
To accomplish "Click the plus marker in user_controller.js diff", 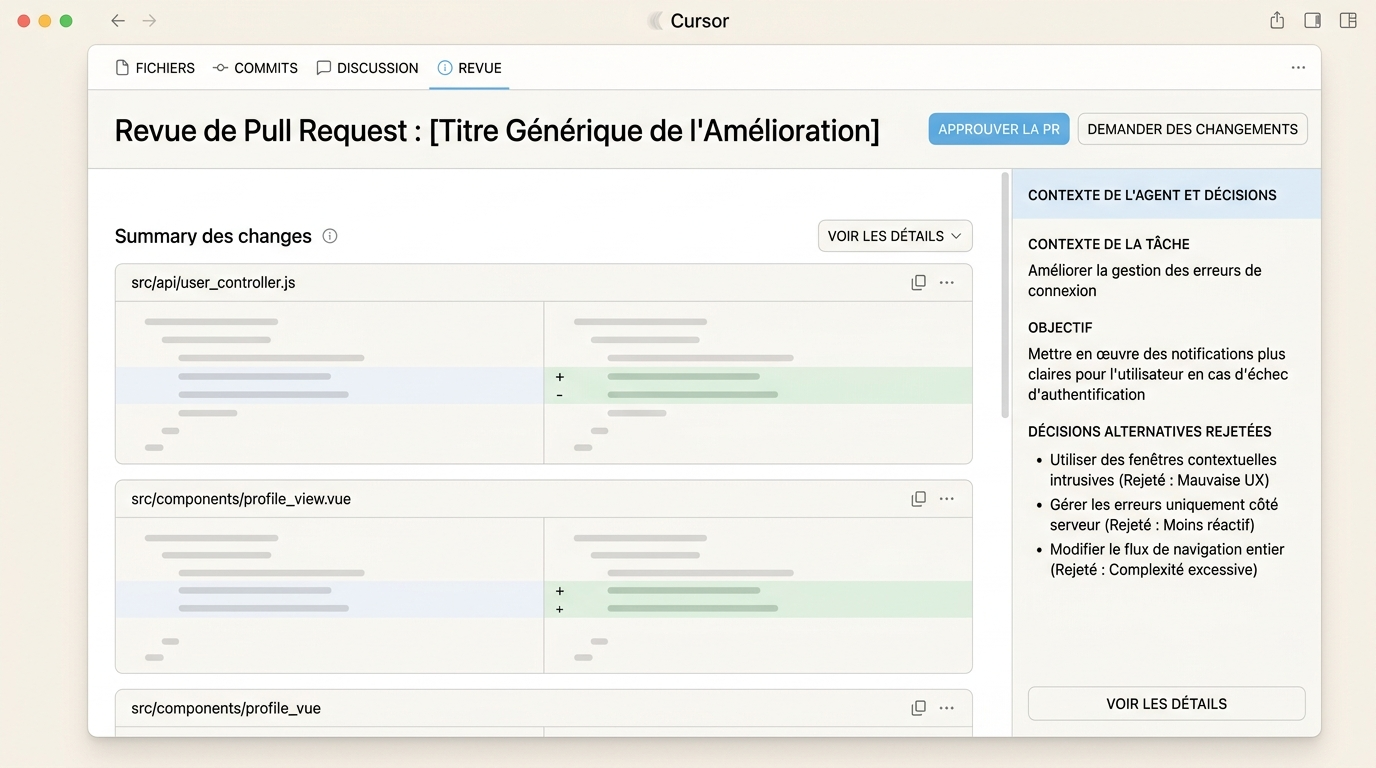I will click(x=559, y=377).
